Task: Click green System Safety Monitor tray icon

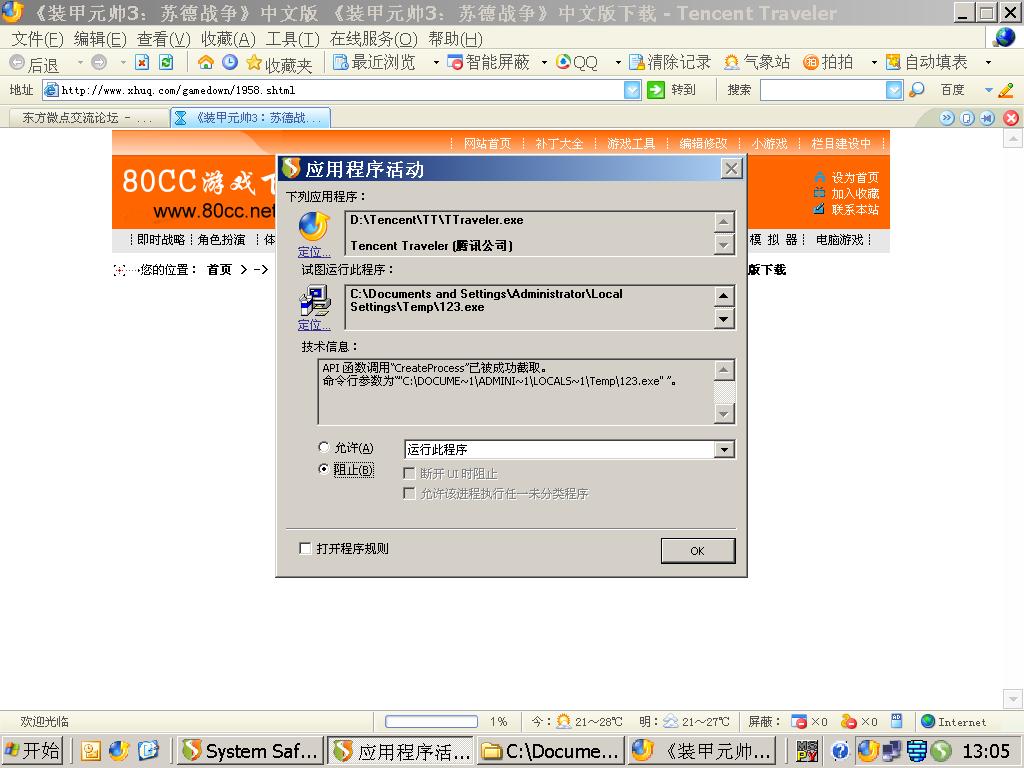Action: (941, 751)
